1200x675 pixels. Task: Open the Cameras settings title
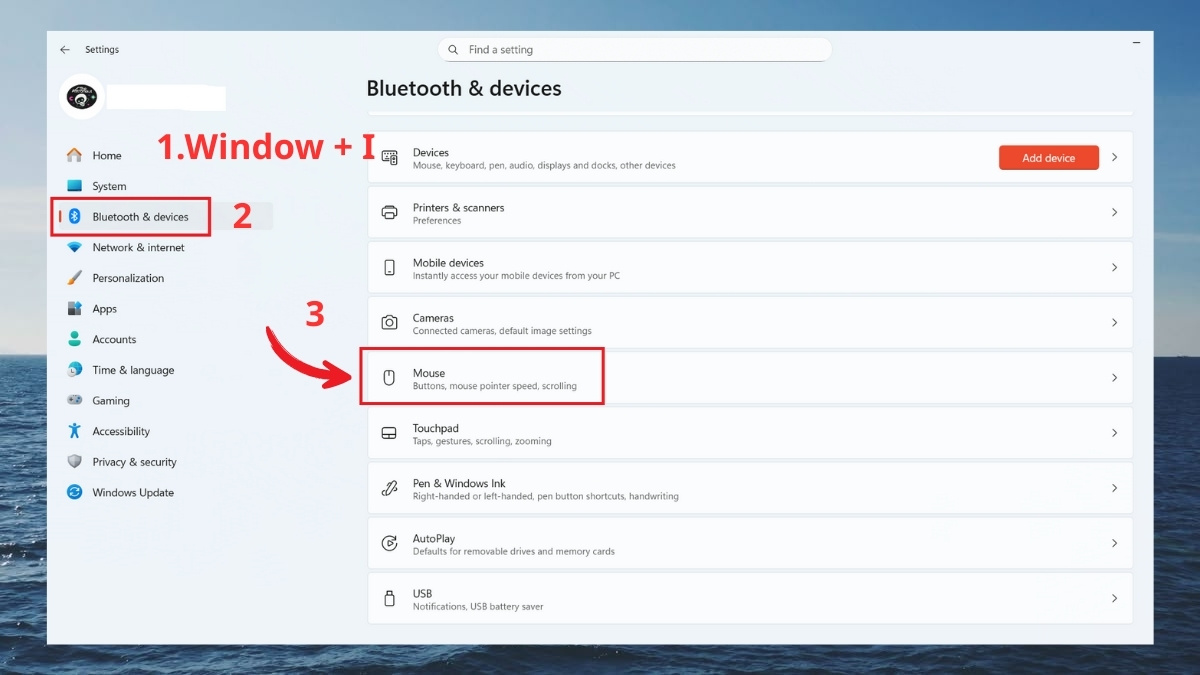433,318
